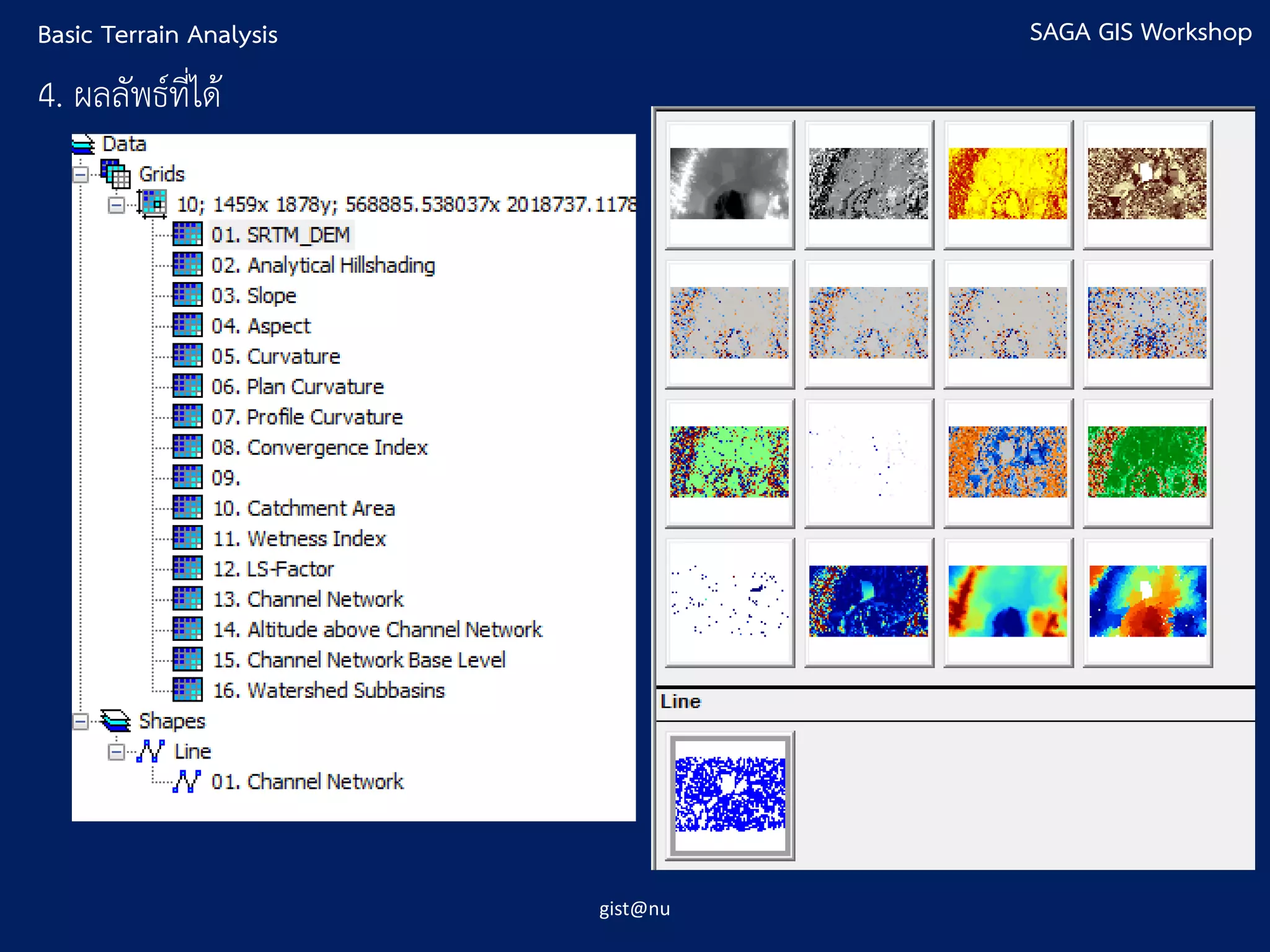Click the grid icon beside 10. Catchment Area
Viewport: 1270px width, 952px height.
click(x=187, y=508)
